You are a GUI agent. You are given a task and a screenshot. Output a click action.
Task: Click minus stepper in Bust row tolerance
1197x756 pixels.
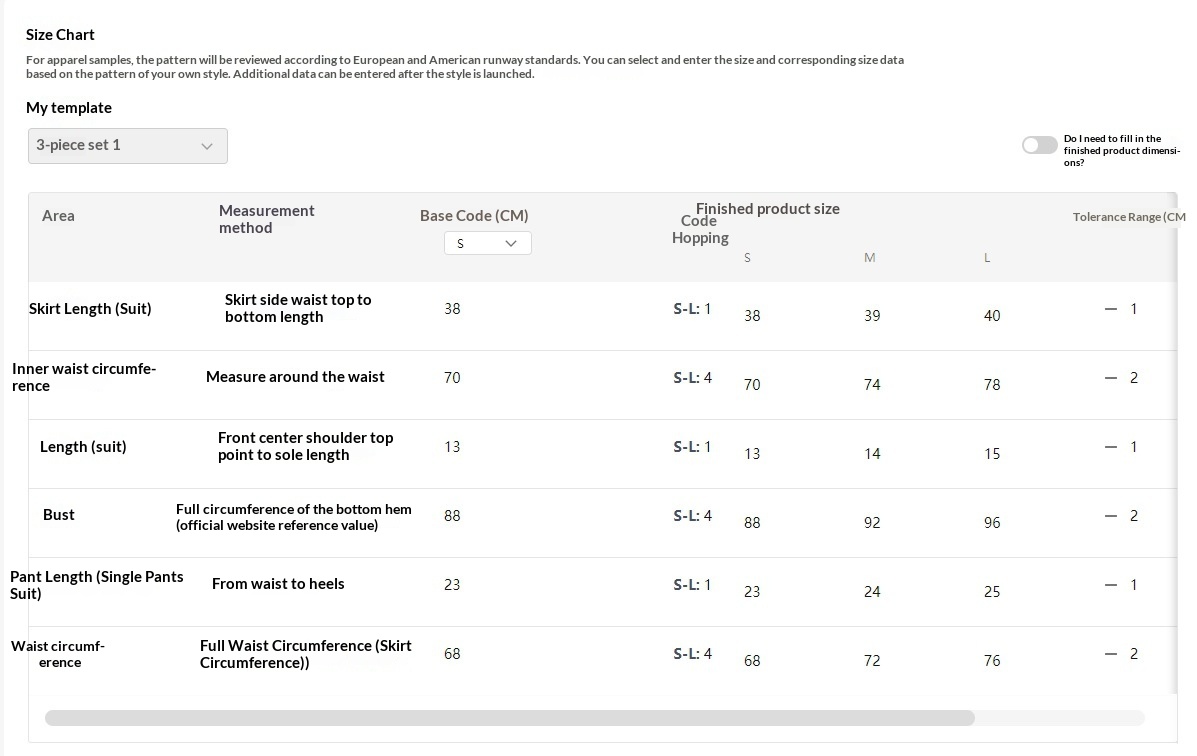(1110, 516)
